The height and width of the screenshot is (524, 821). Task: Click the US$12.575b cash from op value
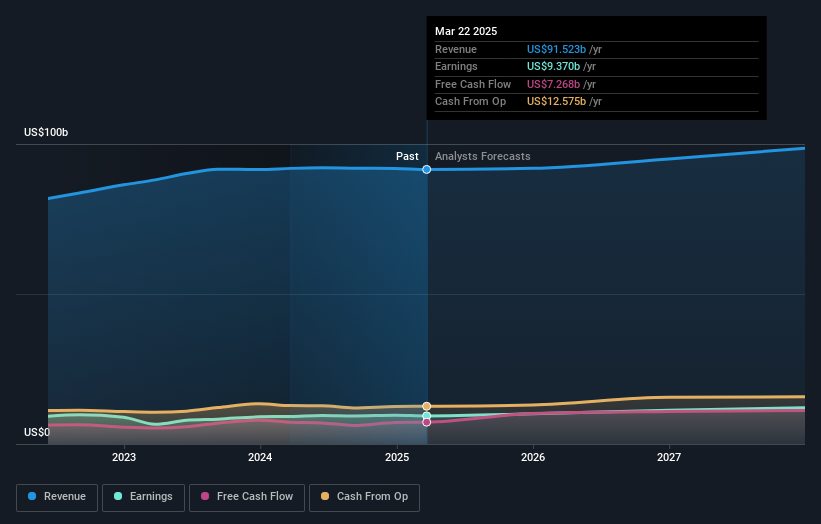click(x=556, y=102)
